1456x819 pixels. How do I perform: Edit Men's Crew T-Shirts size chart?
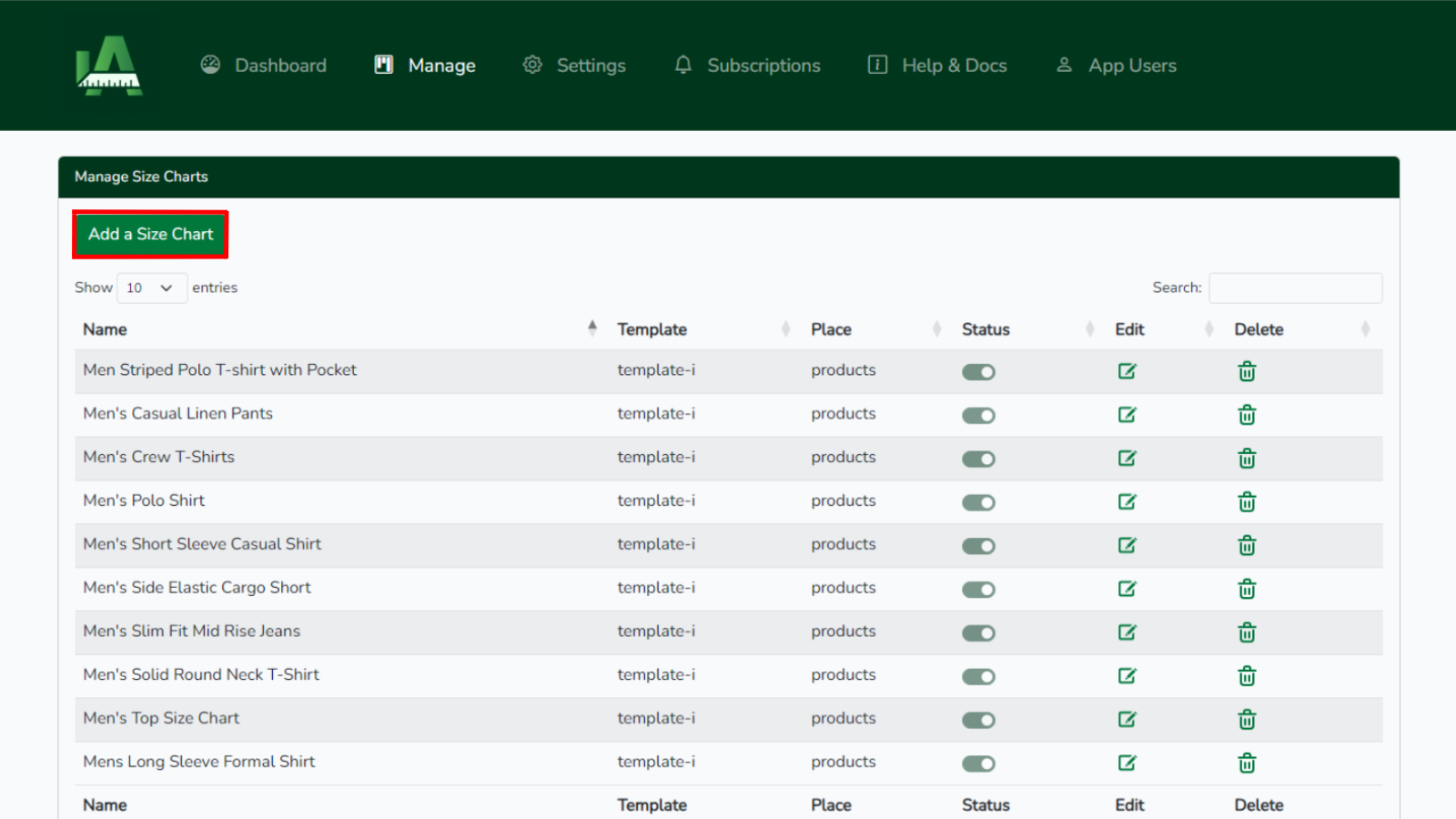(1127, 459)
